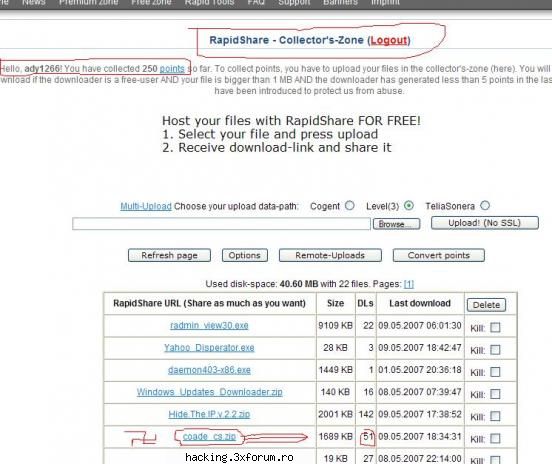The height and width of the screenshot is (464, 552).
Task: Click the Upload! (No SSL) button
Action: pos(485,223)
